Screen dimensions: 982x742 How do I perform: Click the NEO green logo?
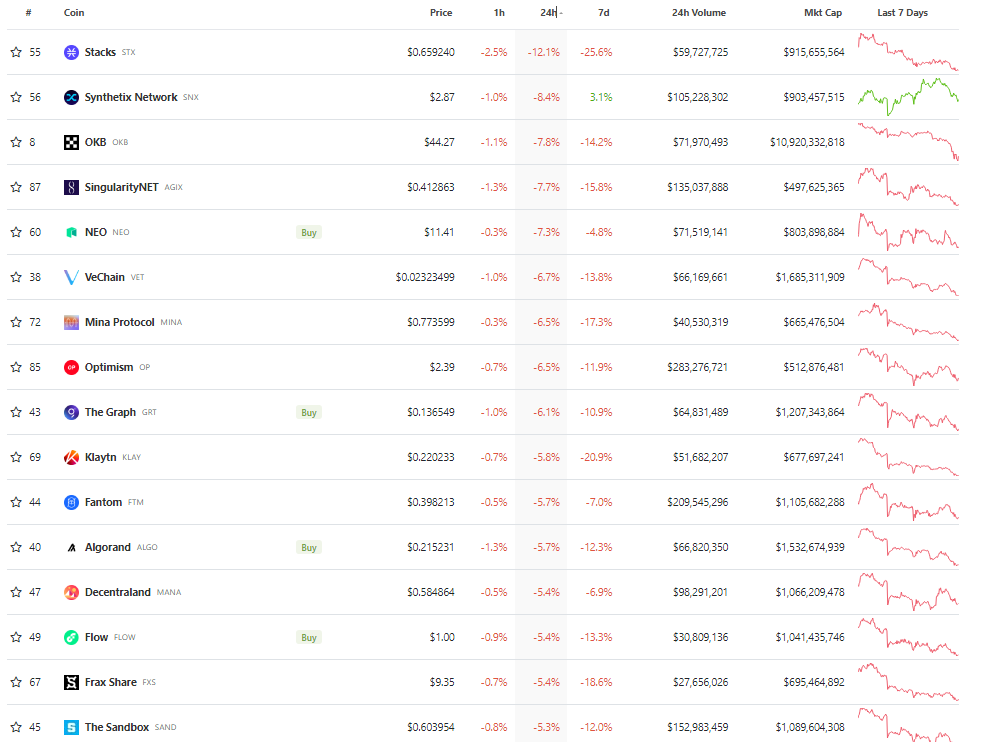coord(71,232)
